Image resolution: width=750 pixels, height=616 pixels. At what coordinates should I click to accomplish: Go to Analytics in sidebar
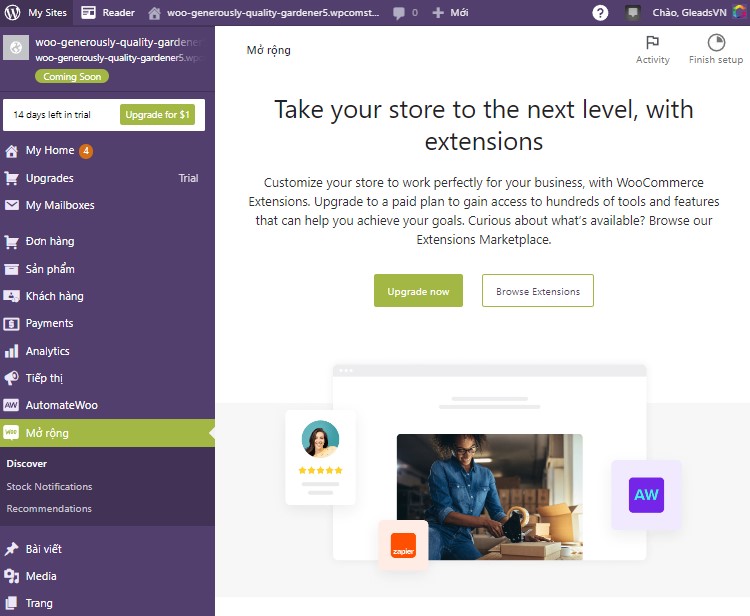[x=48, y=351]
